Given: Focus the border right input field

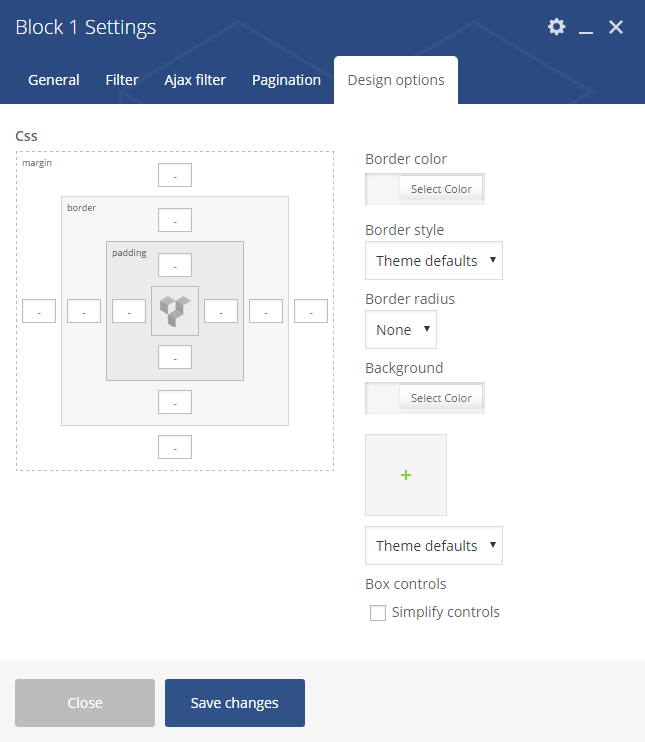Looking at the screenshot, I should 266,311.
